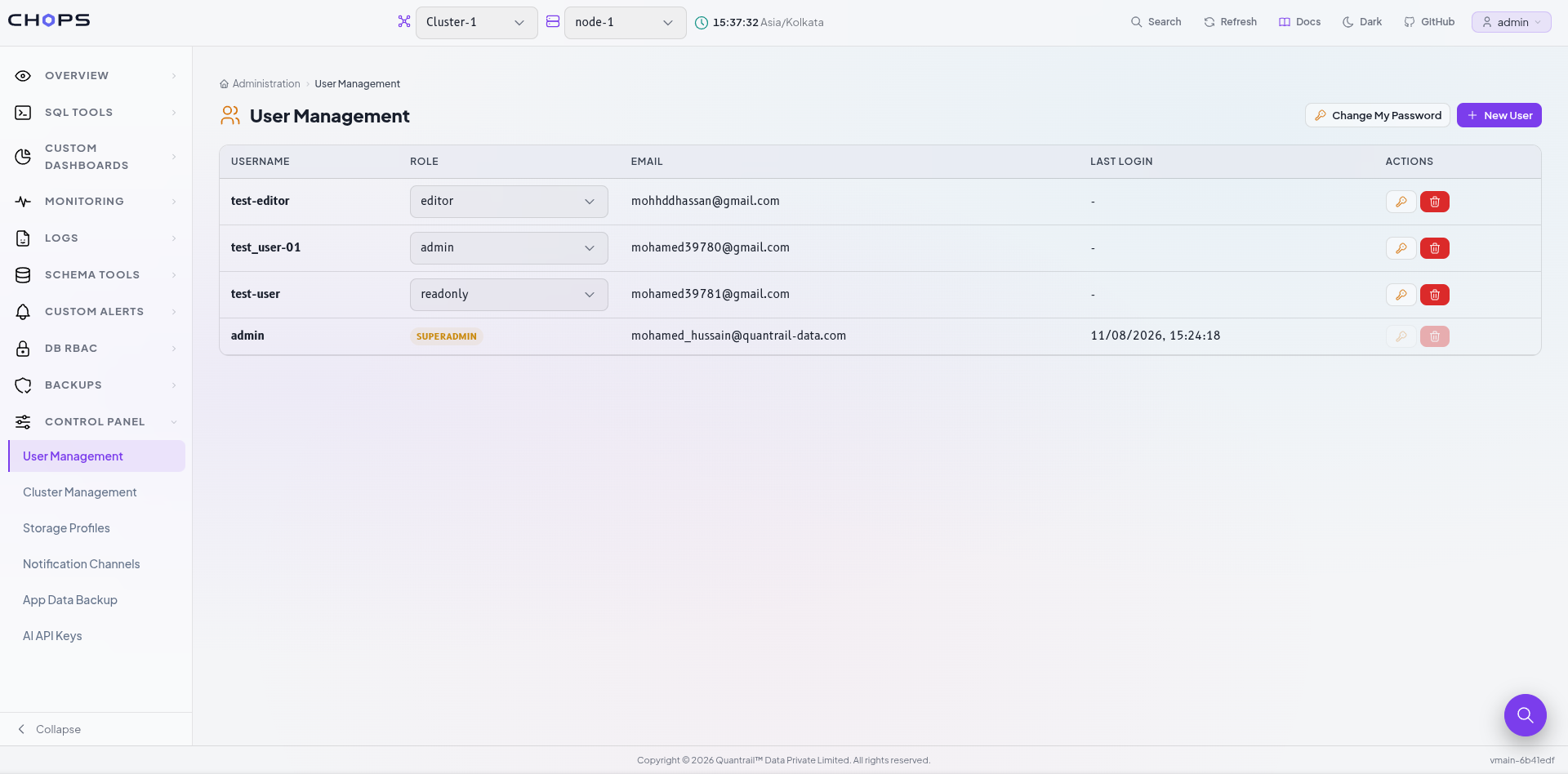The image size is (1568, 774).
Task: Click the Custom Dashboards pie icon
Action: tap(23, 157)
